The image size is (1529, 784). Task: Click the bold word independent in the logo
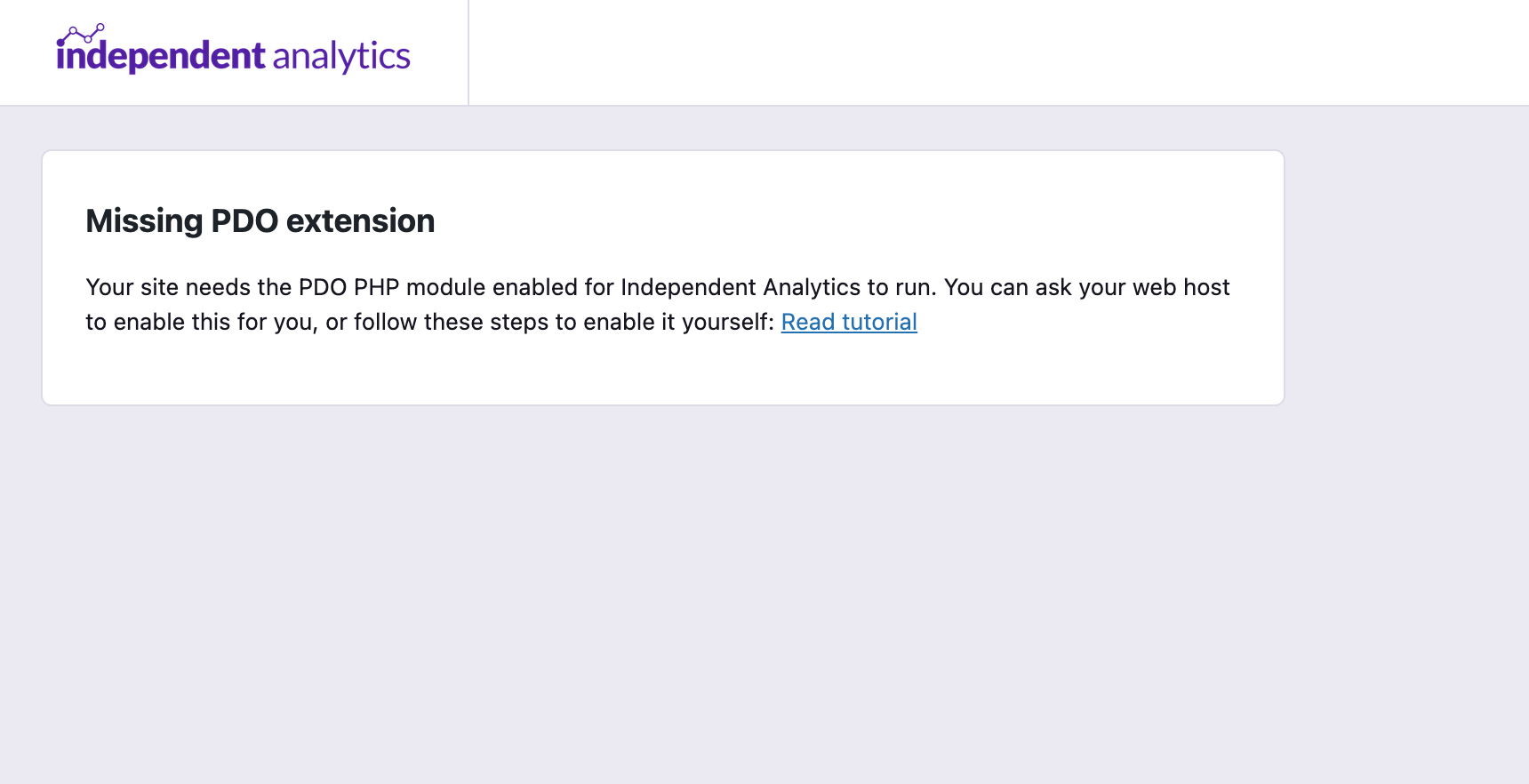160,56
